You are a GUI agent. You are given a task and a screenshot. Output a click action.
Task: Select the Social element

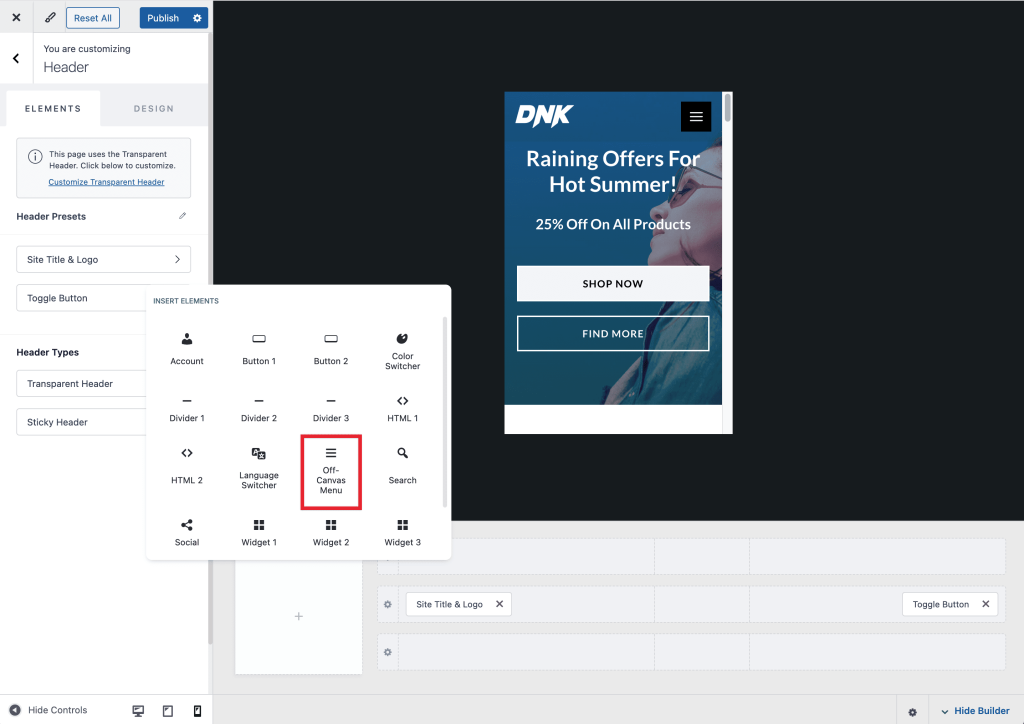click(187, 528)
